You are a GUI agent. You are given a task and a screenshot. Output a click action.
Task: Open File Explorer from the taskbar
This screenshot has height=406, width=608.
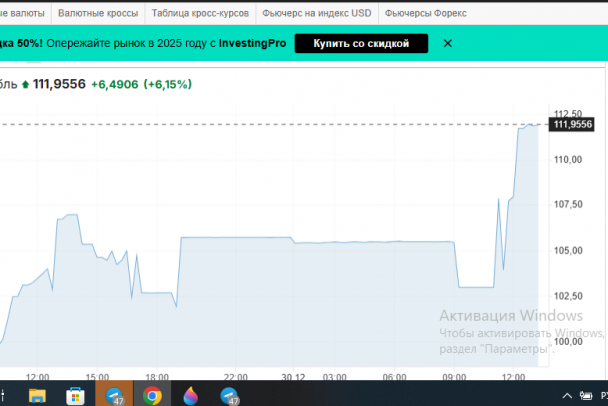[x=36, y=394]
